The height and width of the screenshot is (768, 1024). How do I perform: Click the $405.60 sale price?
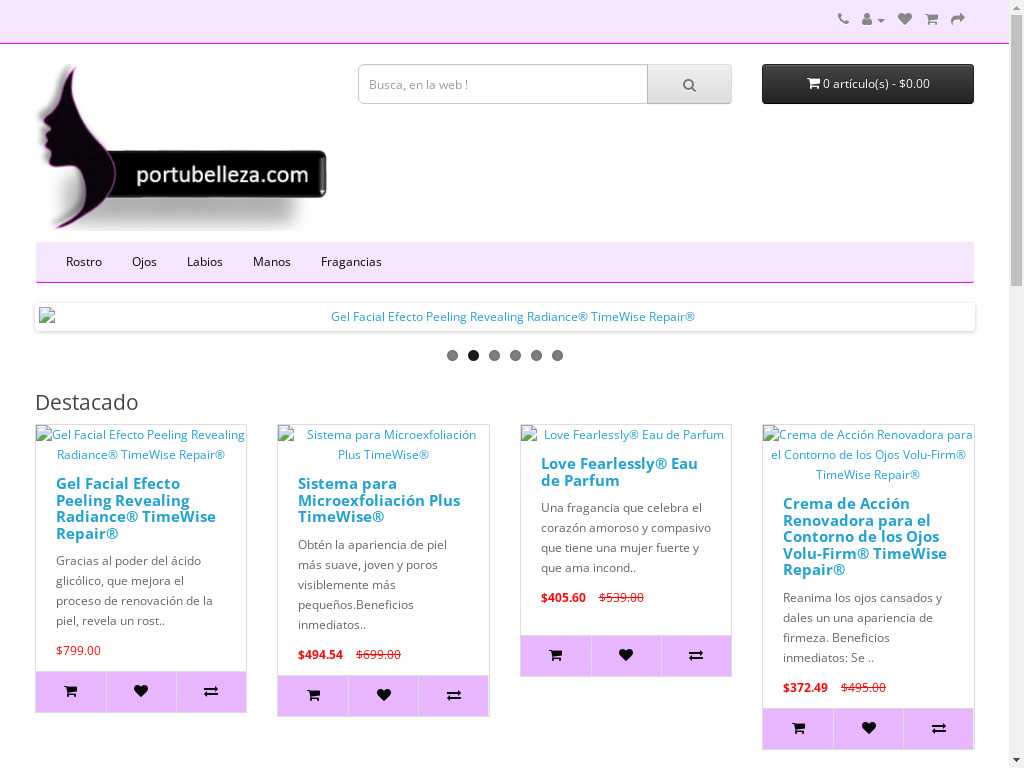563,598
